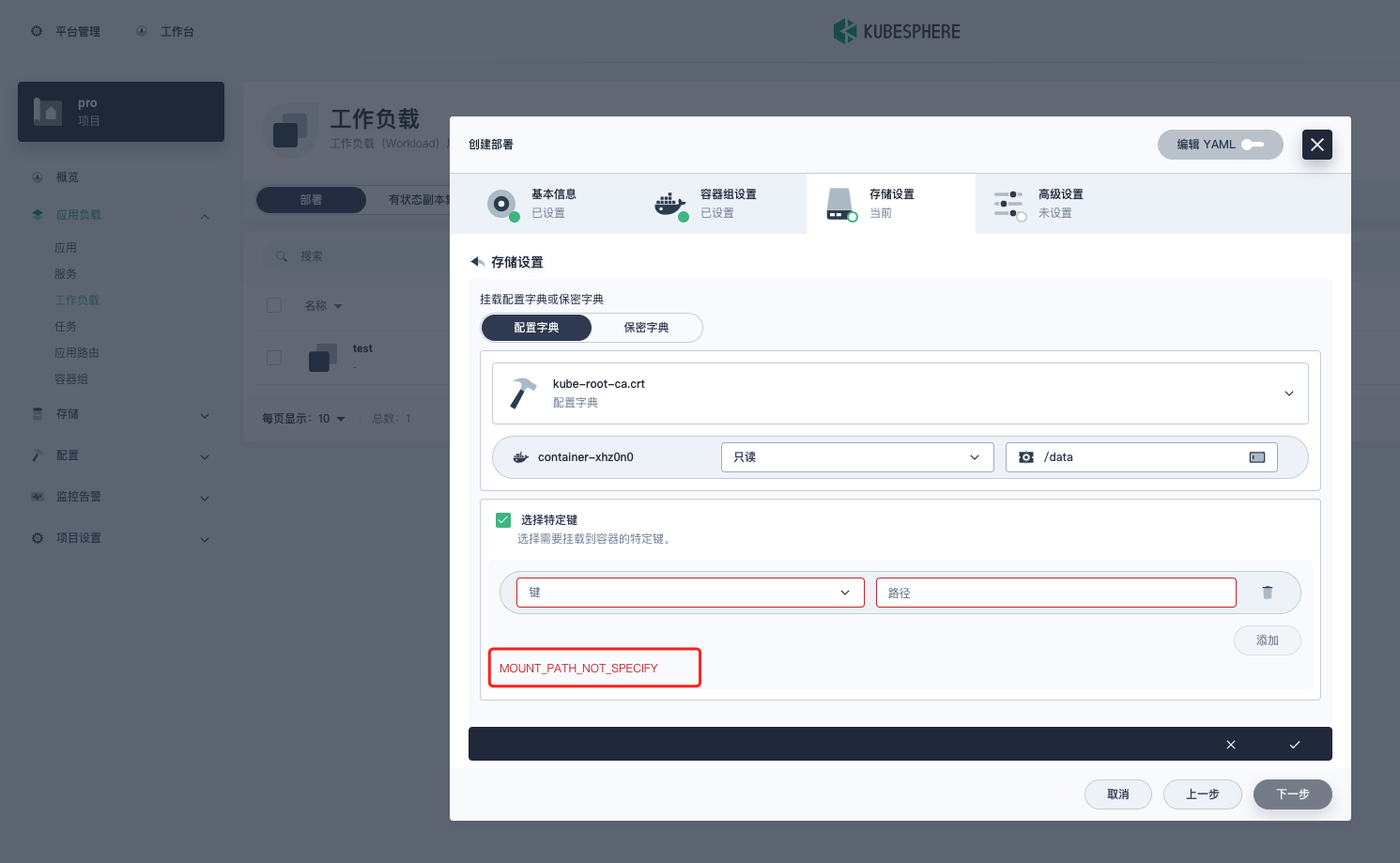1400x863 pixels.
Task: Uncheck 选择特定键 checkbox
Action: point(503,520)
